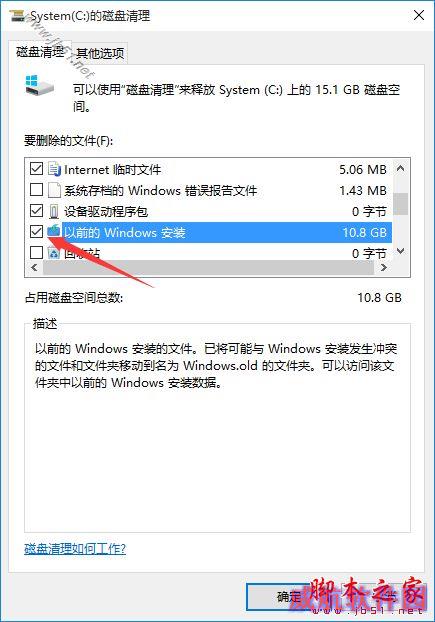This screenshot has height=622, width=435.
Task: Click the file list scroll up arrow
Action: click(401, 168)
